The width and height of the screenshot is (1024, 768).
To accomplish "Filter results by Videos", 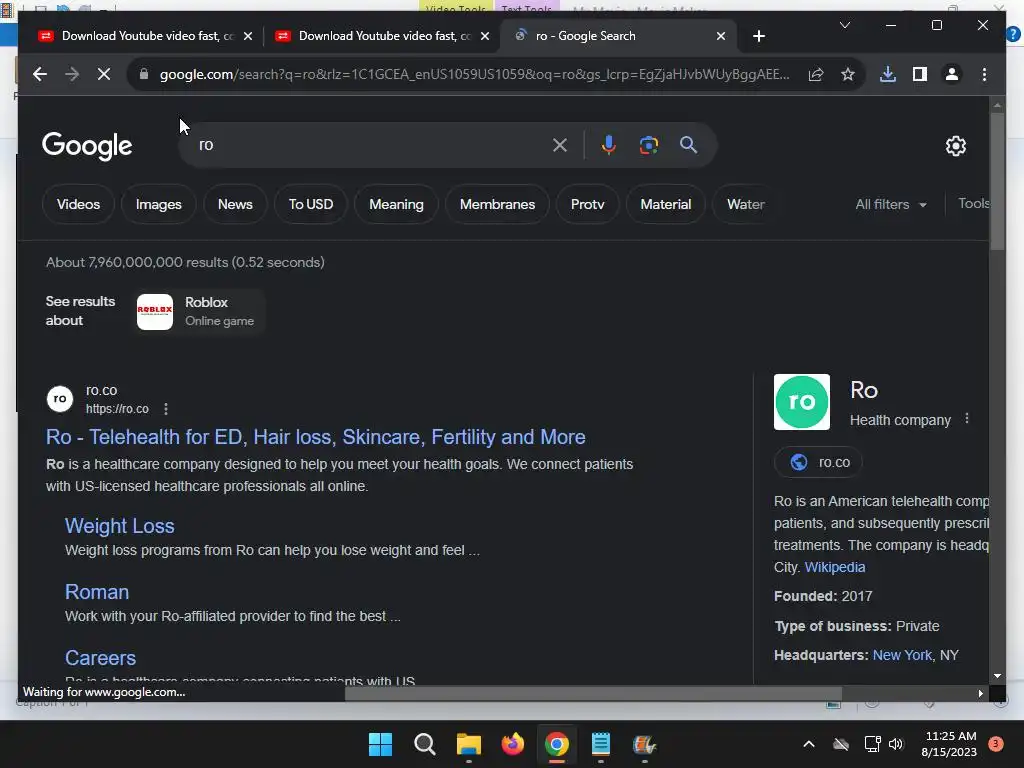I will [78, 204].
